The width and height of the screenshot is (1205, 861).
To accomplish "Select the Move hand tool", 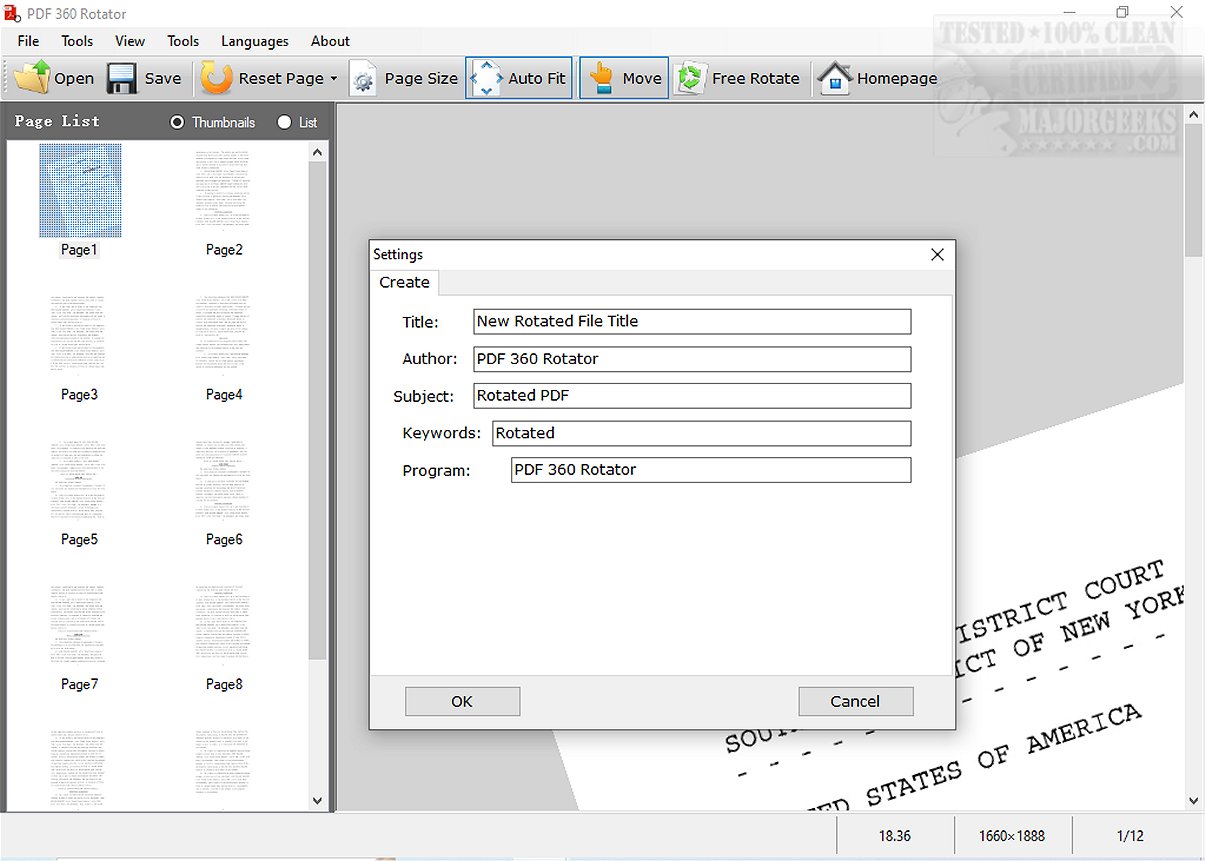I will [x=624, y=78].
